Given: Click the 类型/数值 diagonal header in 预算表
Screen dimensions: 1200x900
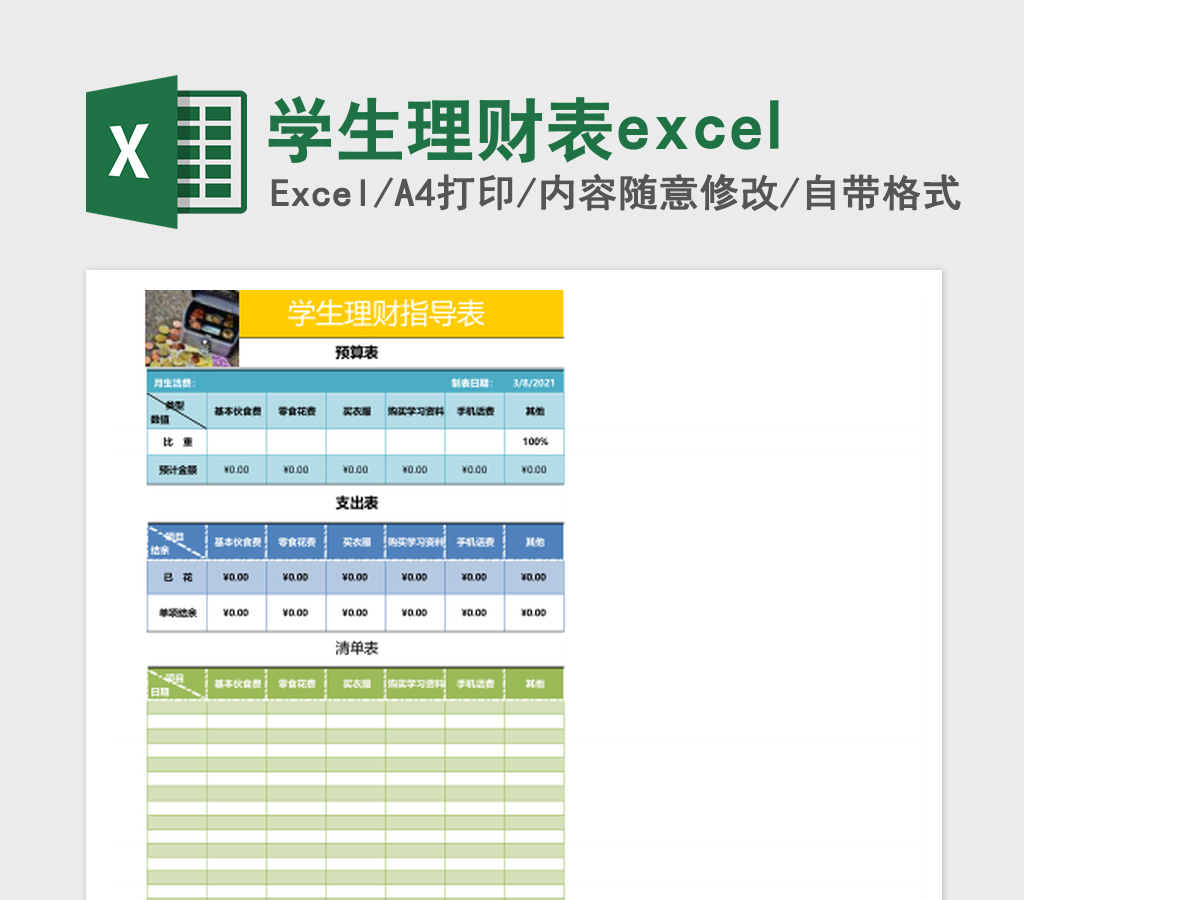Looking at the screenshot, I should pos(177,411).
